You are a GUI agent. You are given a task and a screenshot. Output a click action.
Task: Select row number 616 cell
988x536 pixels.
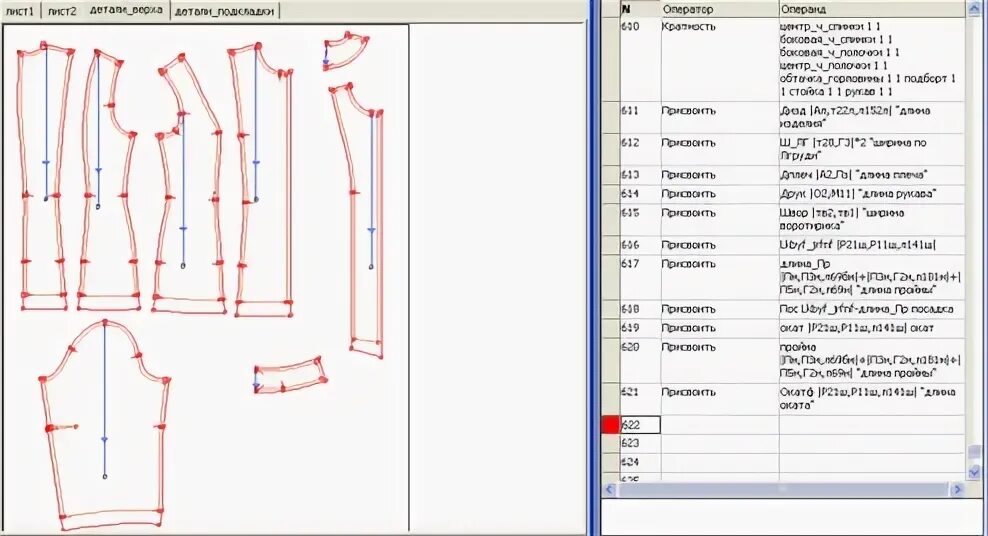pyautogui.click(x=640, y=245)
